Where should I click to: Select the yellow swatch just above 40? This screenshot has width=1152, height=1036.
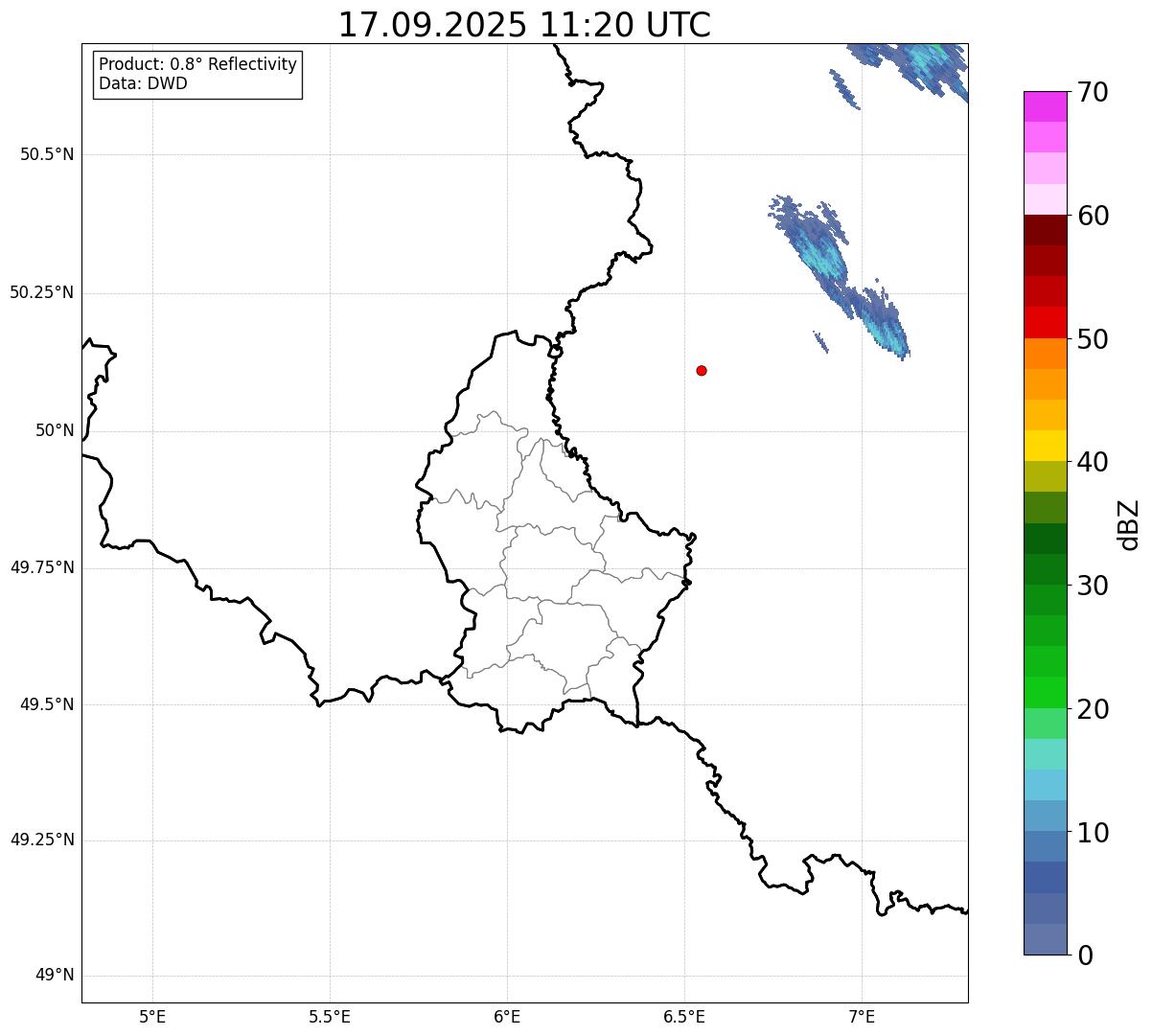tap(1045, 446)
